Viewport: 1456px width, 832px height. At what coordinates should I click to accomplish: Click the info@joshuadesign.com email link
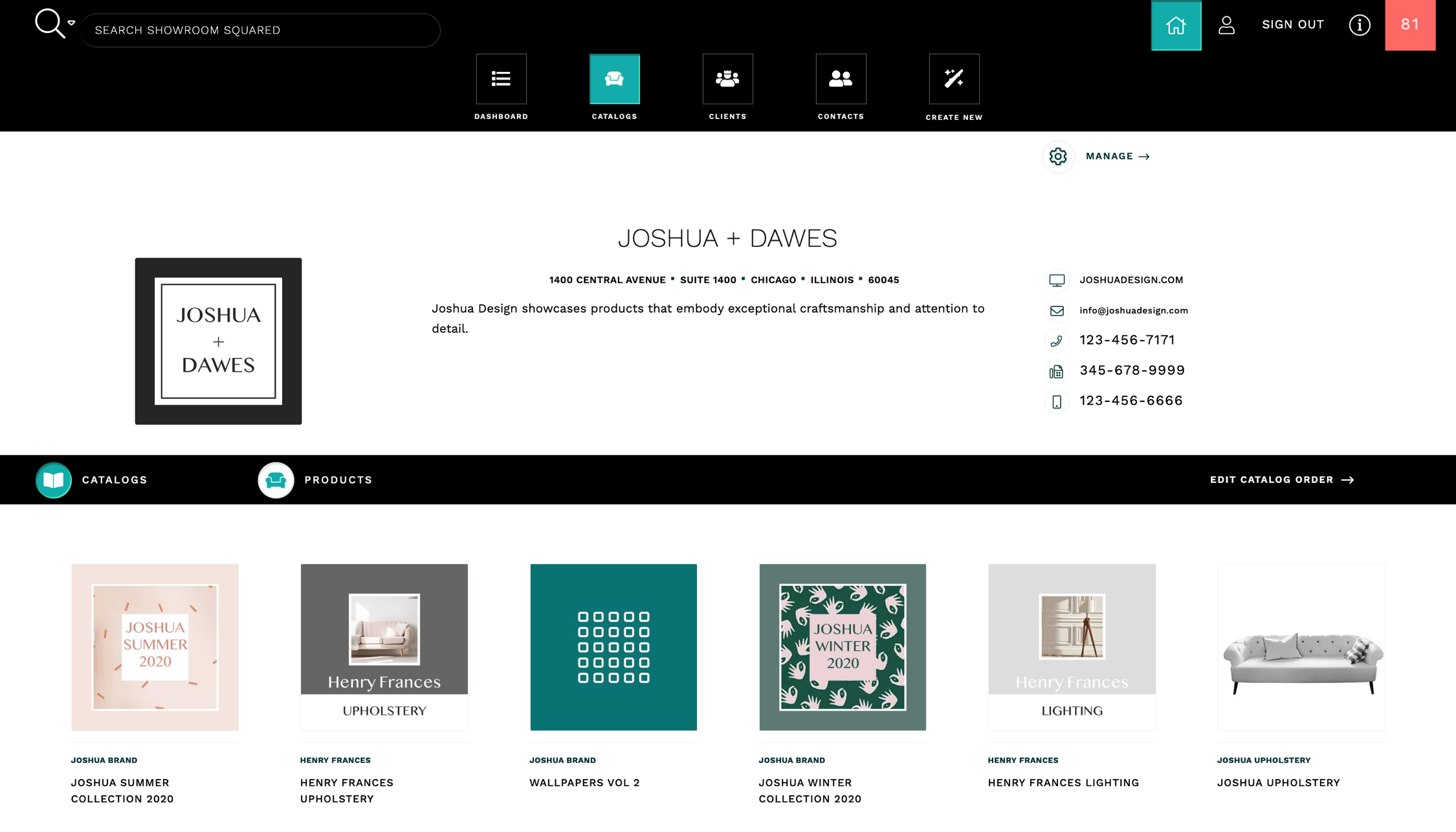pos(1133,310)
